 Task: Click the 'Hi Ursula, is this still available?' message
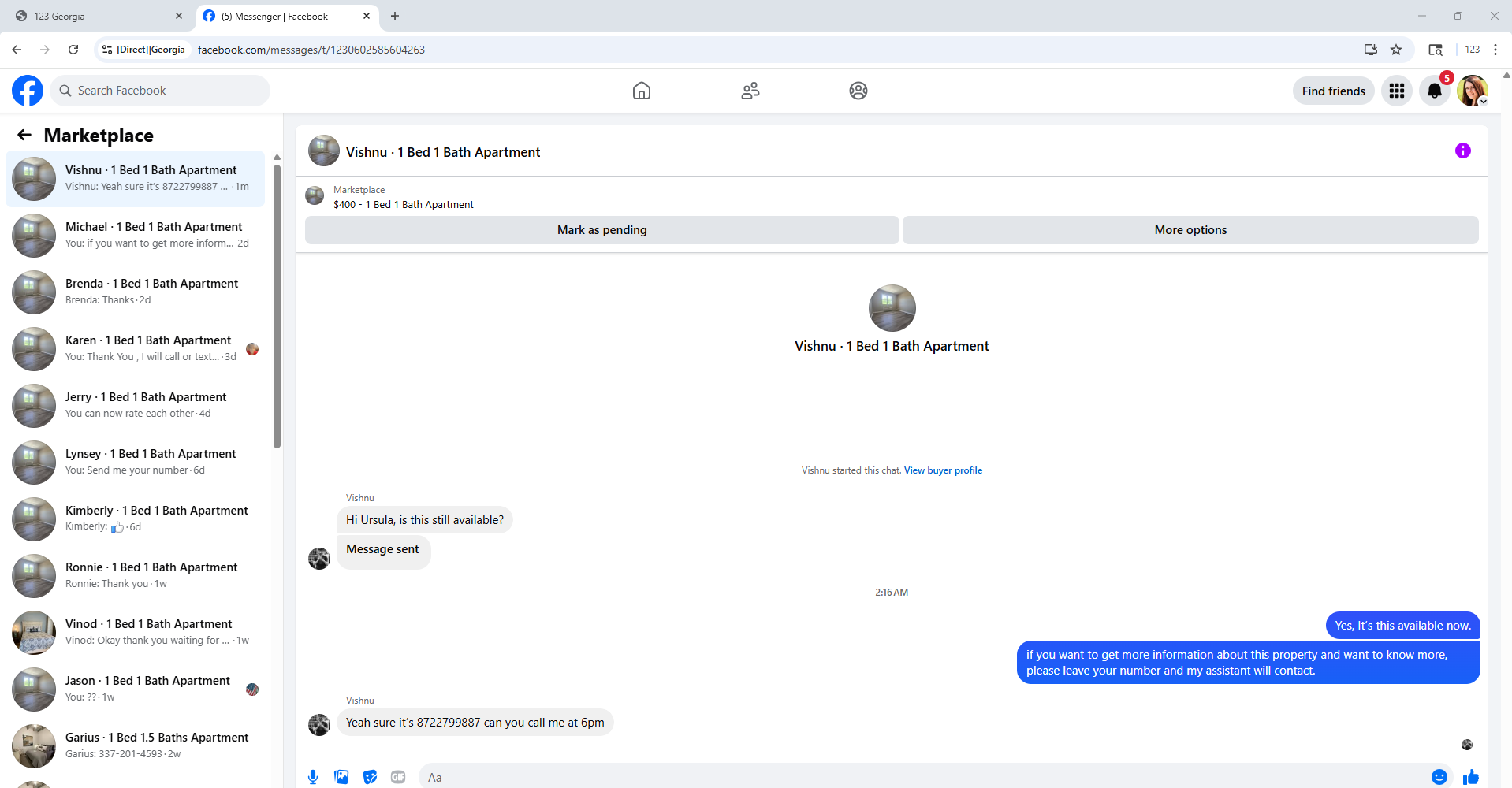tap(425, 520)
